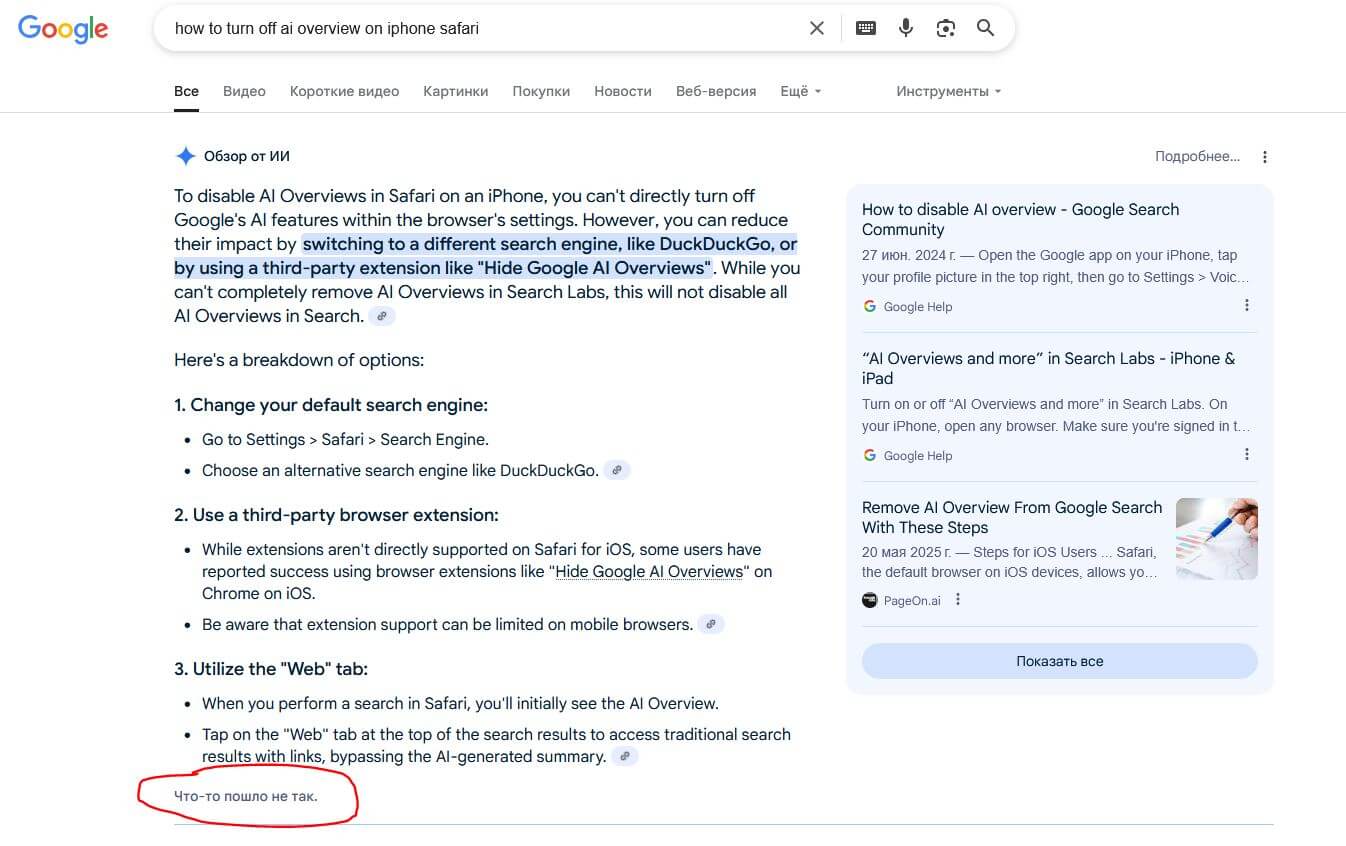1346x846 pixels.
Task: Switch to the Все tab
Action: tap(186, 91)
